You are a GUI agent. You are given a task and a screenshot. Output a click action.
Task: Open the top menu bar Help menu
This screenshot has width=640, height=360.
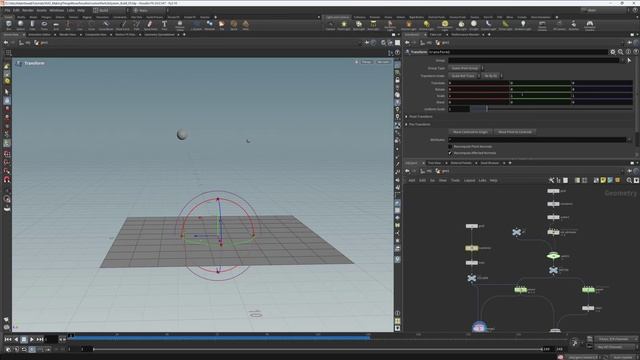click(x=81, y=10)
